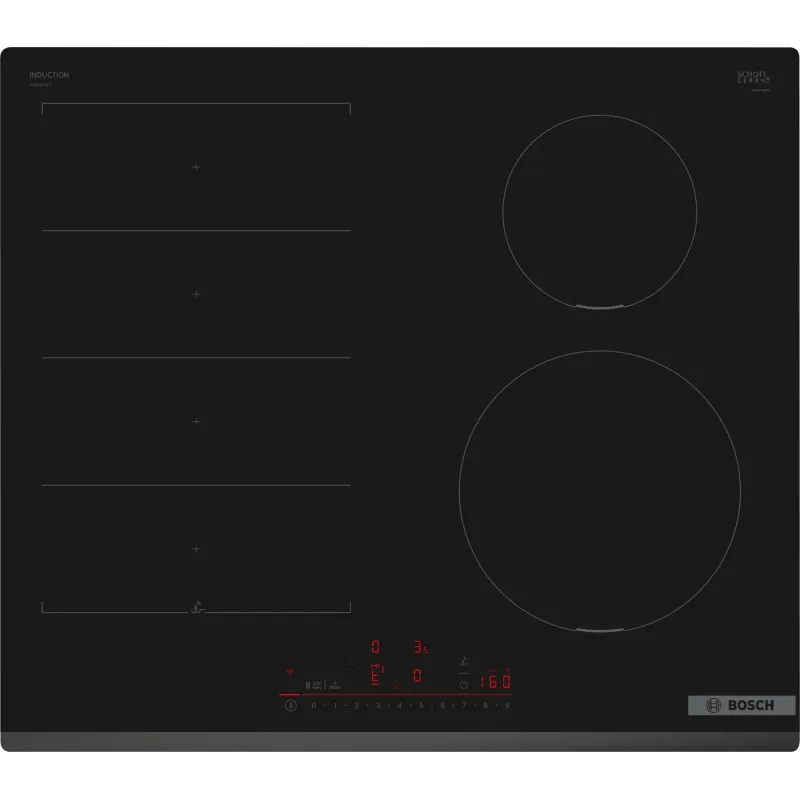Touch the INDUCTION label text
The height and width of the screenshot is (800, 800).
click(x=49, y=75)
